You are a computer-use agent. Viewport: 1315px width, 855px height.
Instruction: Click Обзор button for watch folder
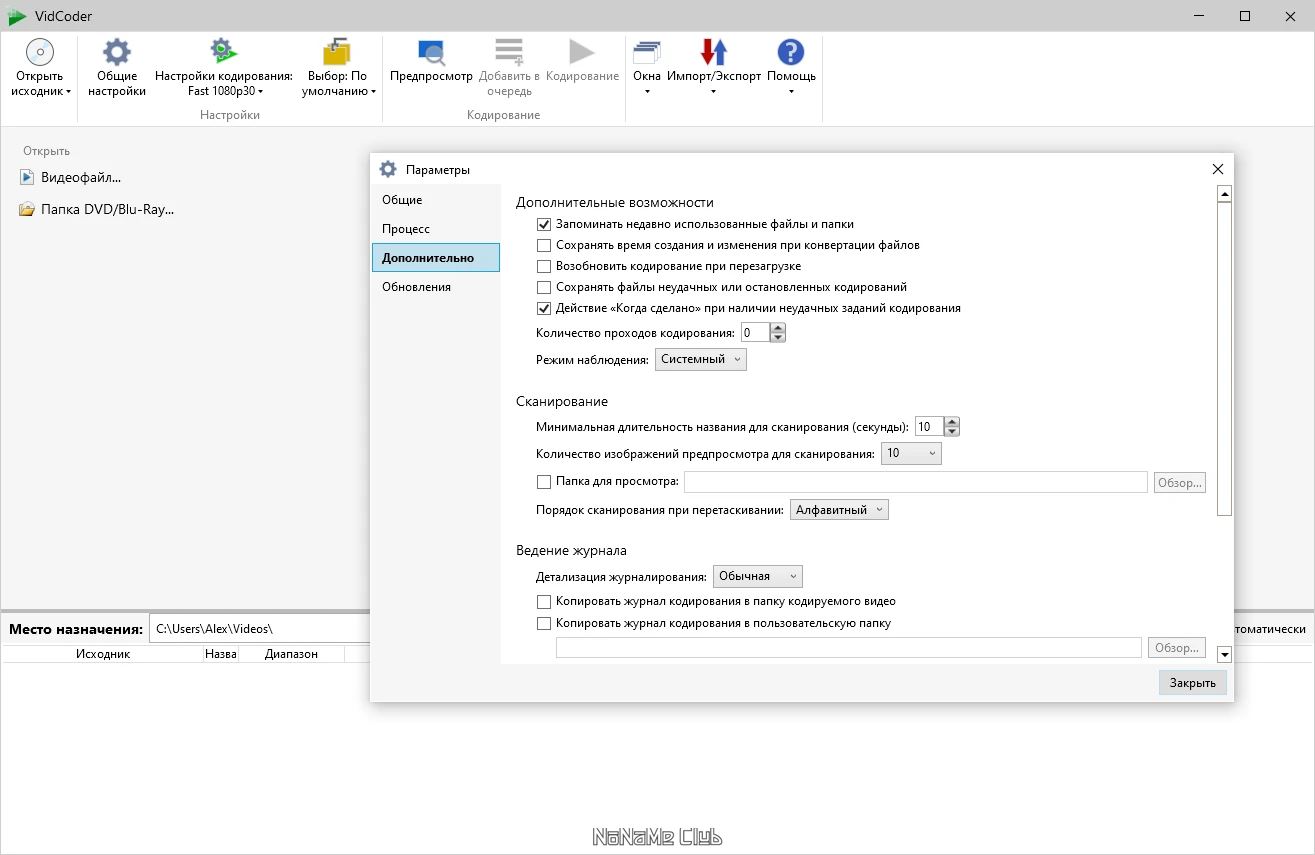tap(1179, 483)
